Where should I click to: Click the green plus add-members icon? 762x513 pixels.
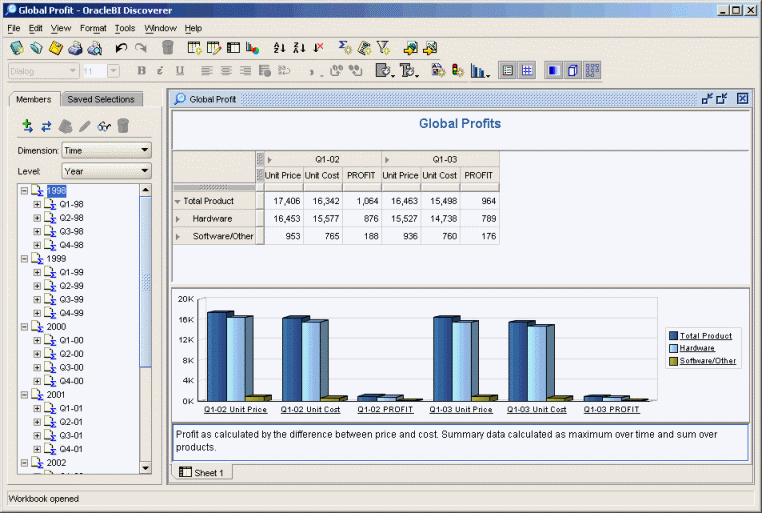(27, 126)
